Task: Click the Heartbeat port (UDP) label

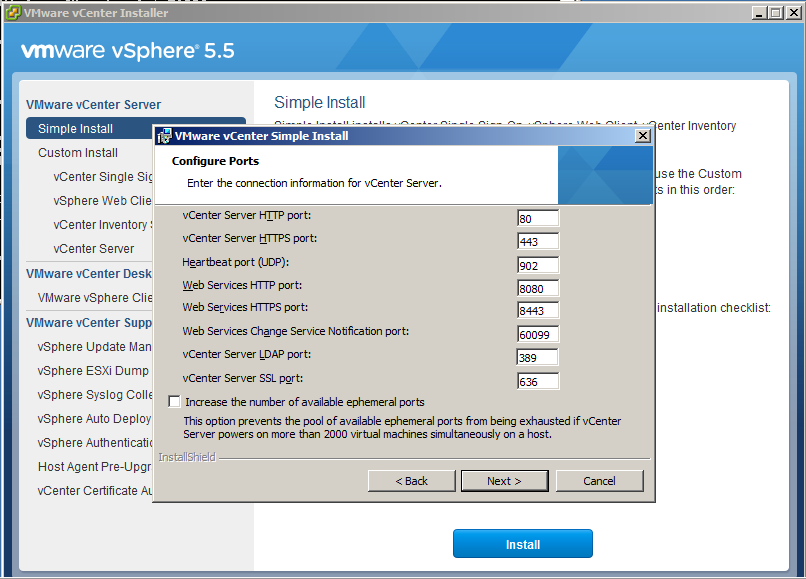Action: point(235,262)
